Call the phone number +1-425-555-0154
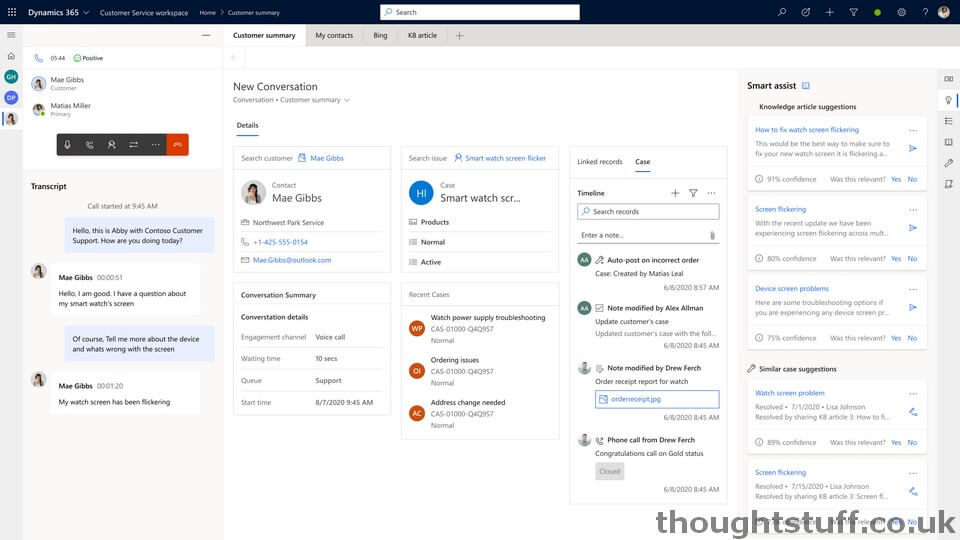960x540 pixels. pos(280,242)
